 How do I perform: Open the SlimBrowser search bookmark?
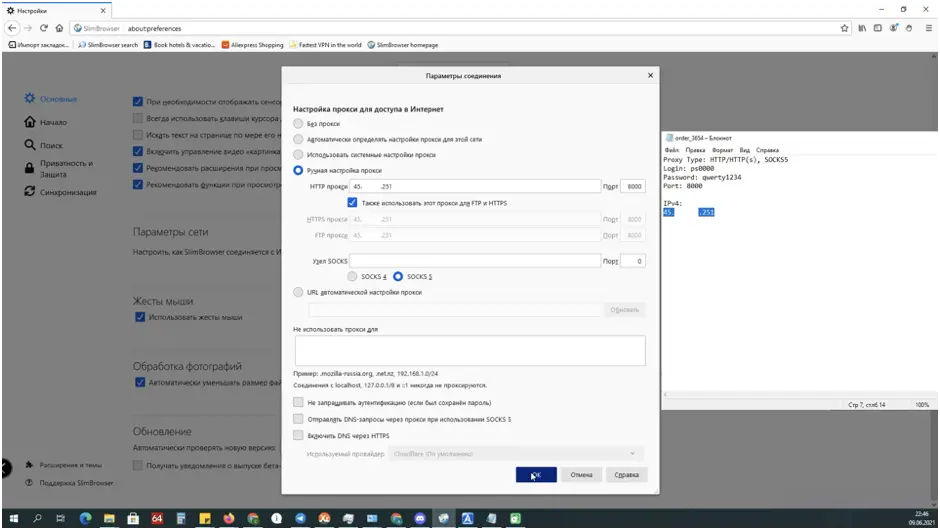click(x=108, y=45)
